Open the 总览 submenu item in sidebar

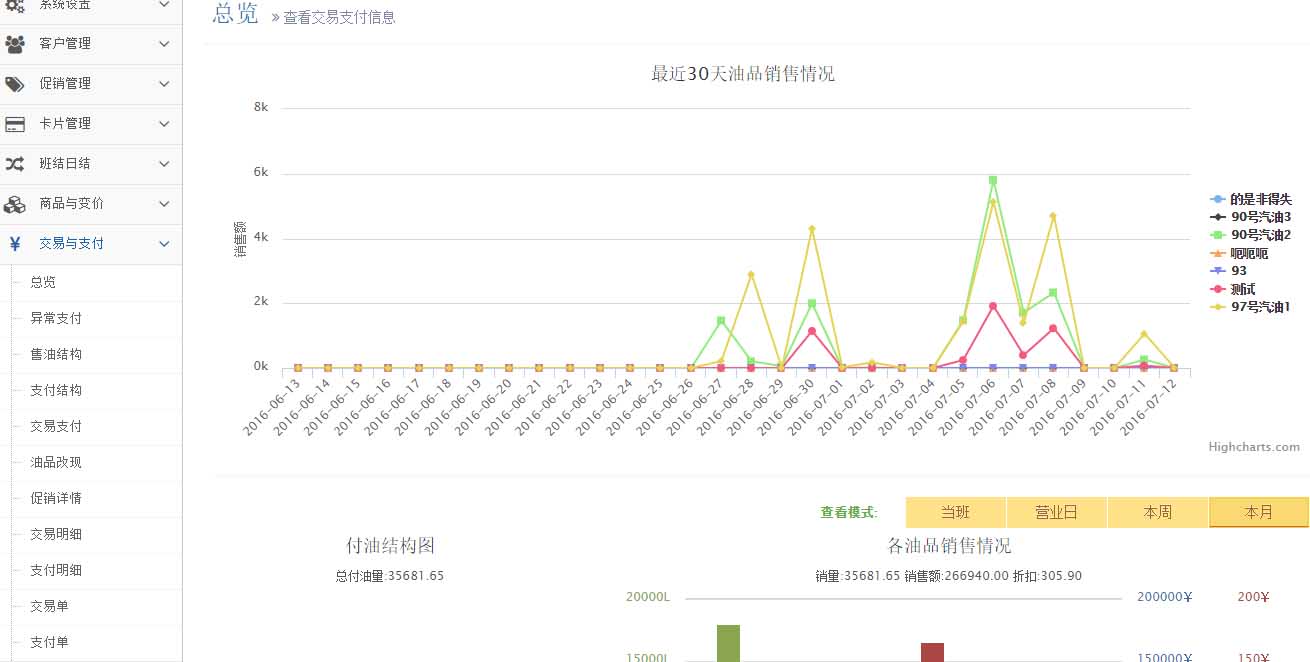pos(43,283)
